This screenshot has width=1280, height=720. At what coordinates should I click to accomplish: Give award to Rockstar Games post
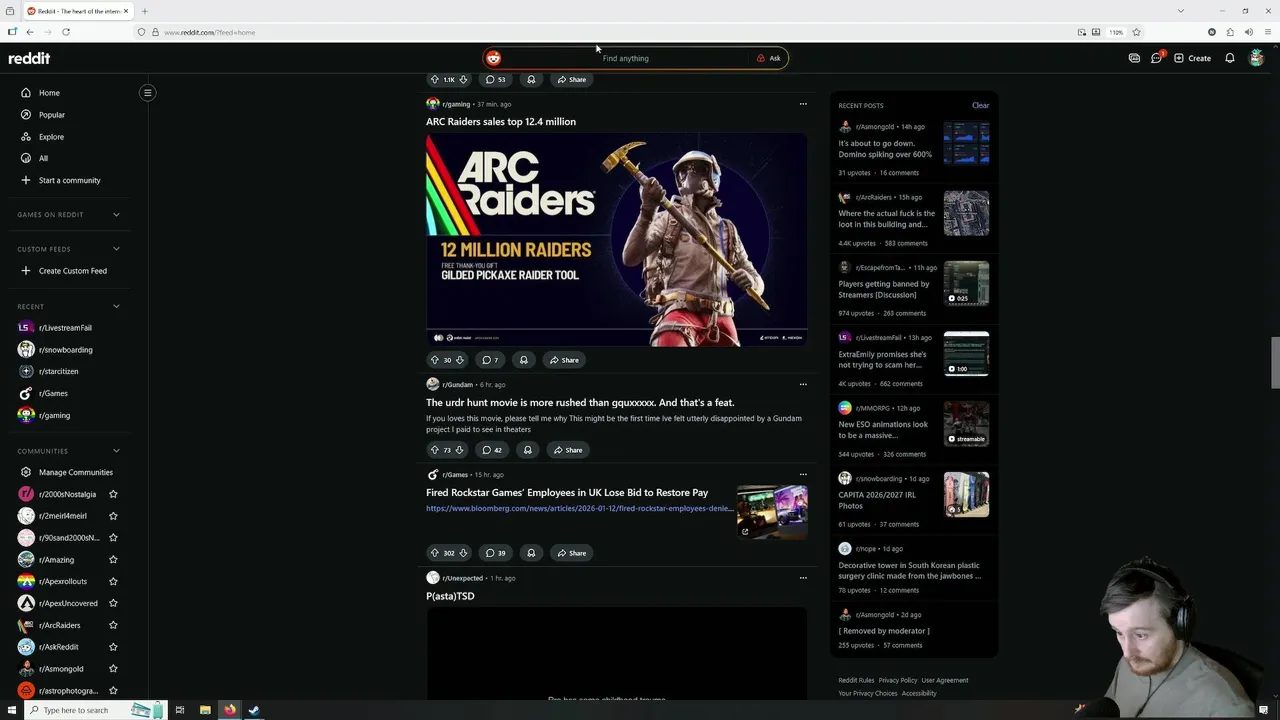click(531, 553)
